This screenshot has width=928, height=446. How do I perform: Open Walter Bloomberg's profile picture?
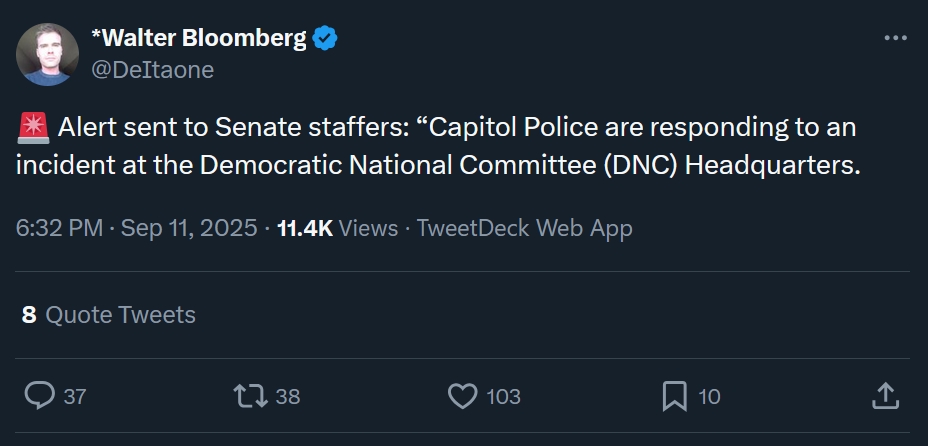47,54
